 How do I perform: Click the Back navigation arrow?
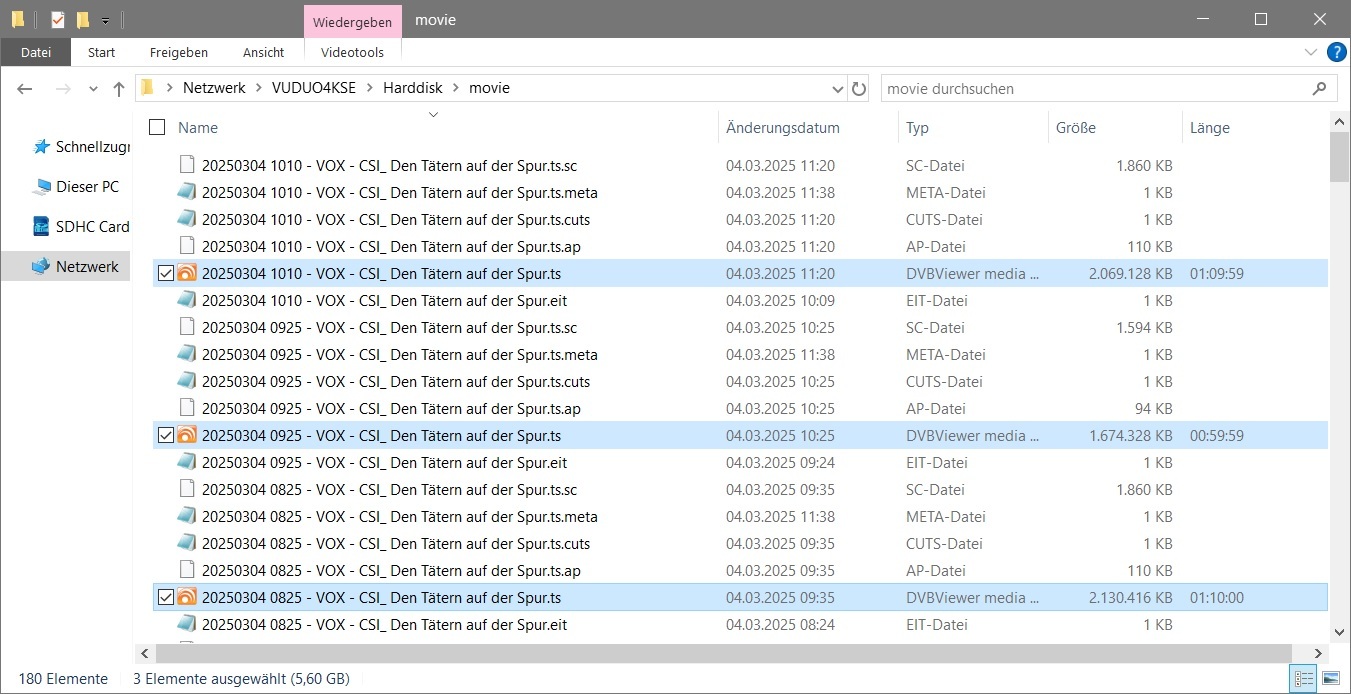(x=25, y=89)
